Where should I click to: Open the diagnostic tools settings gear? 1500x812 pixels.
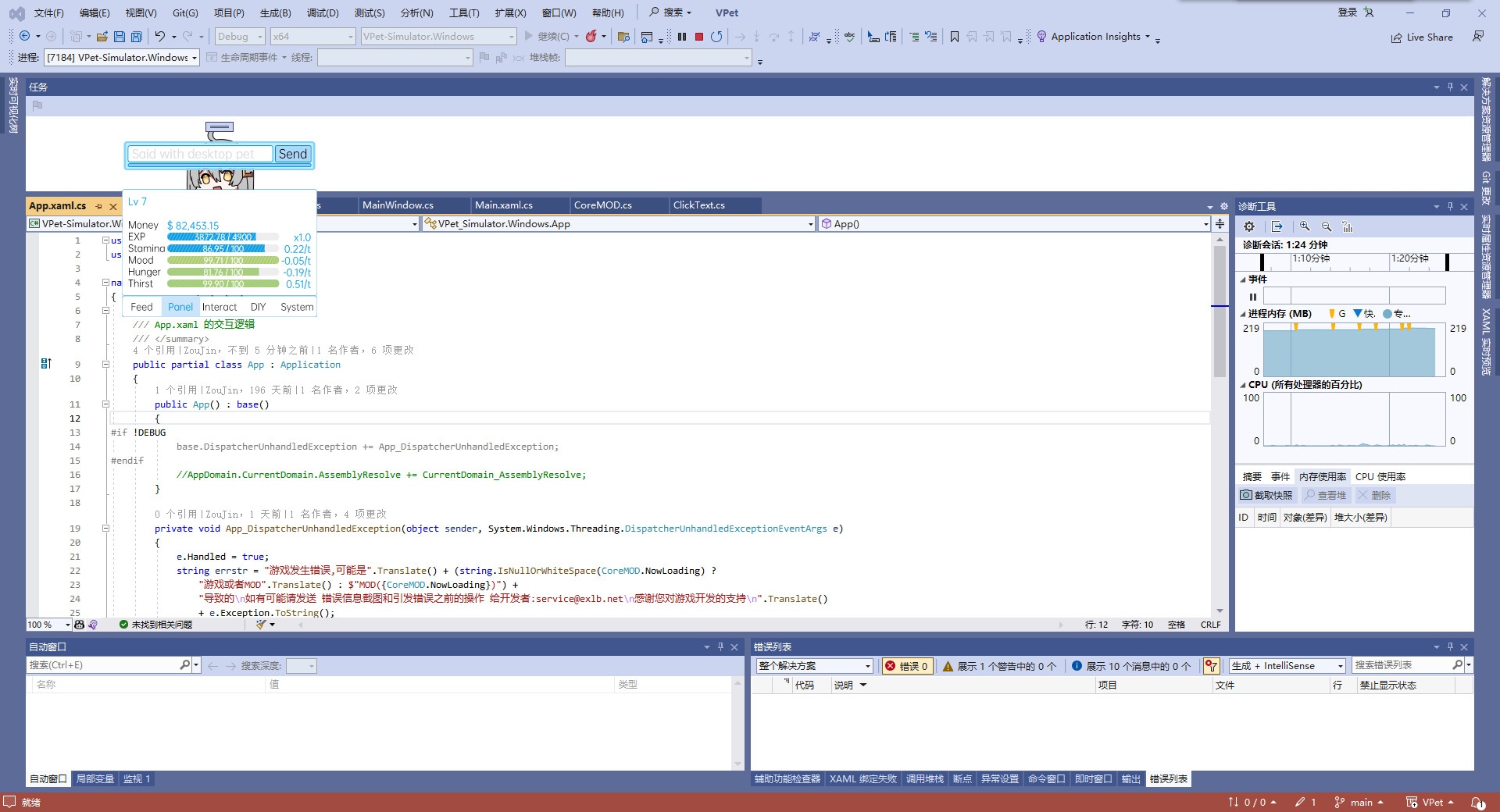point(1249,226)
